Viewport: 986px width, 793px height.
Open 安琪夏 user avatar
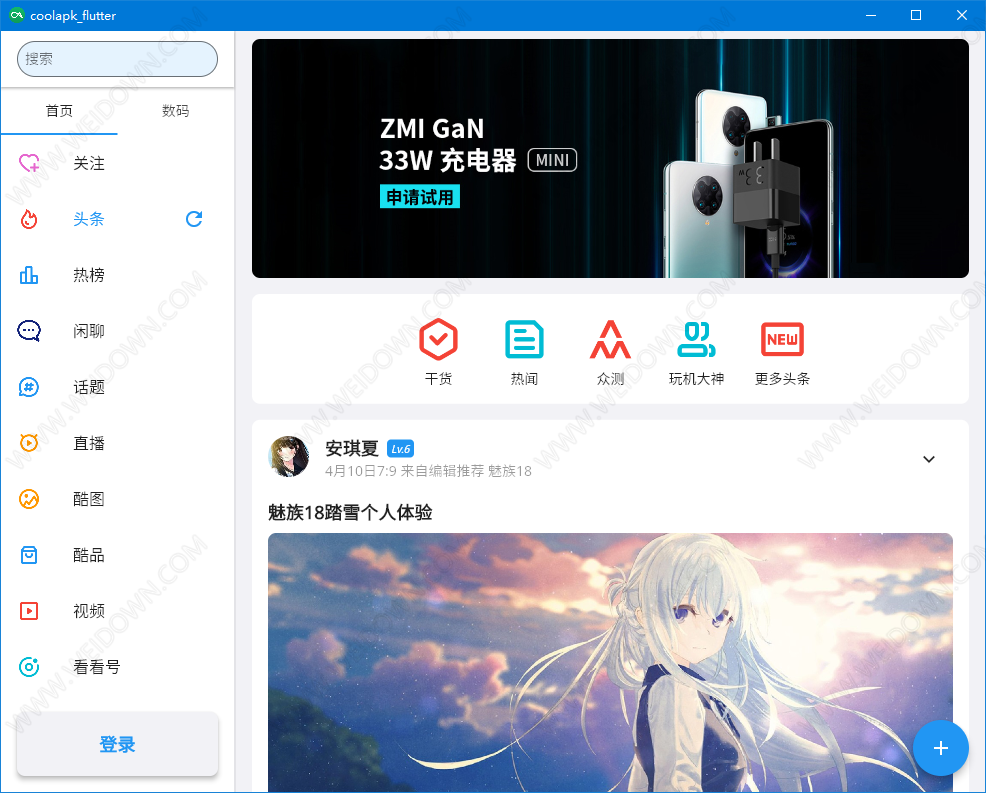[x=289, y=457]
